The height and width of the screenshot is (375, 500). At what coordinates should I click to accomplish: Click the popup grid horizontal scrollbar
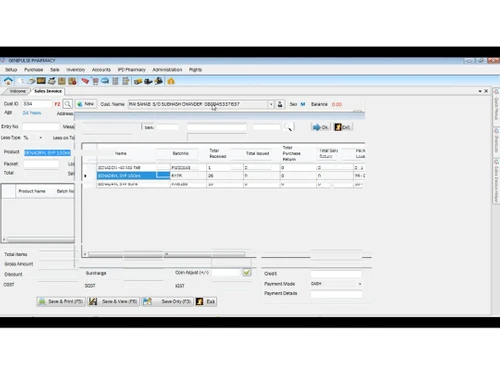[x=167, y=254]
